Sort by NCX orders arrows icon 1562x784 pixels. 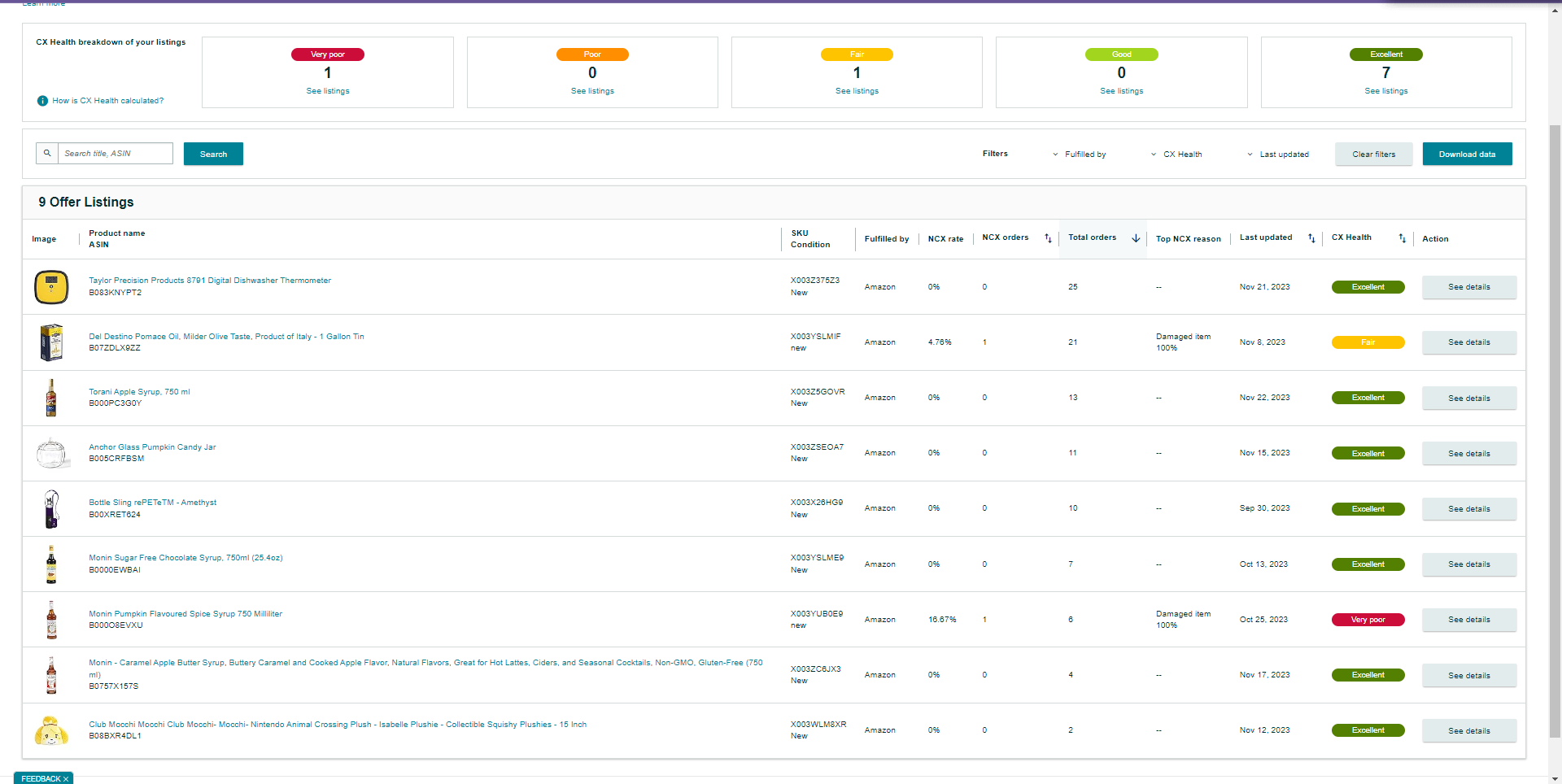[1048, 238]
